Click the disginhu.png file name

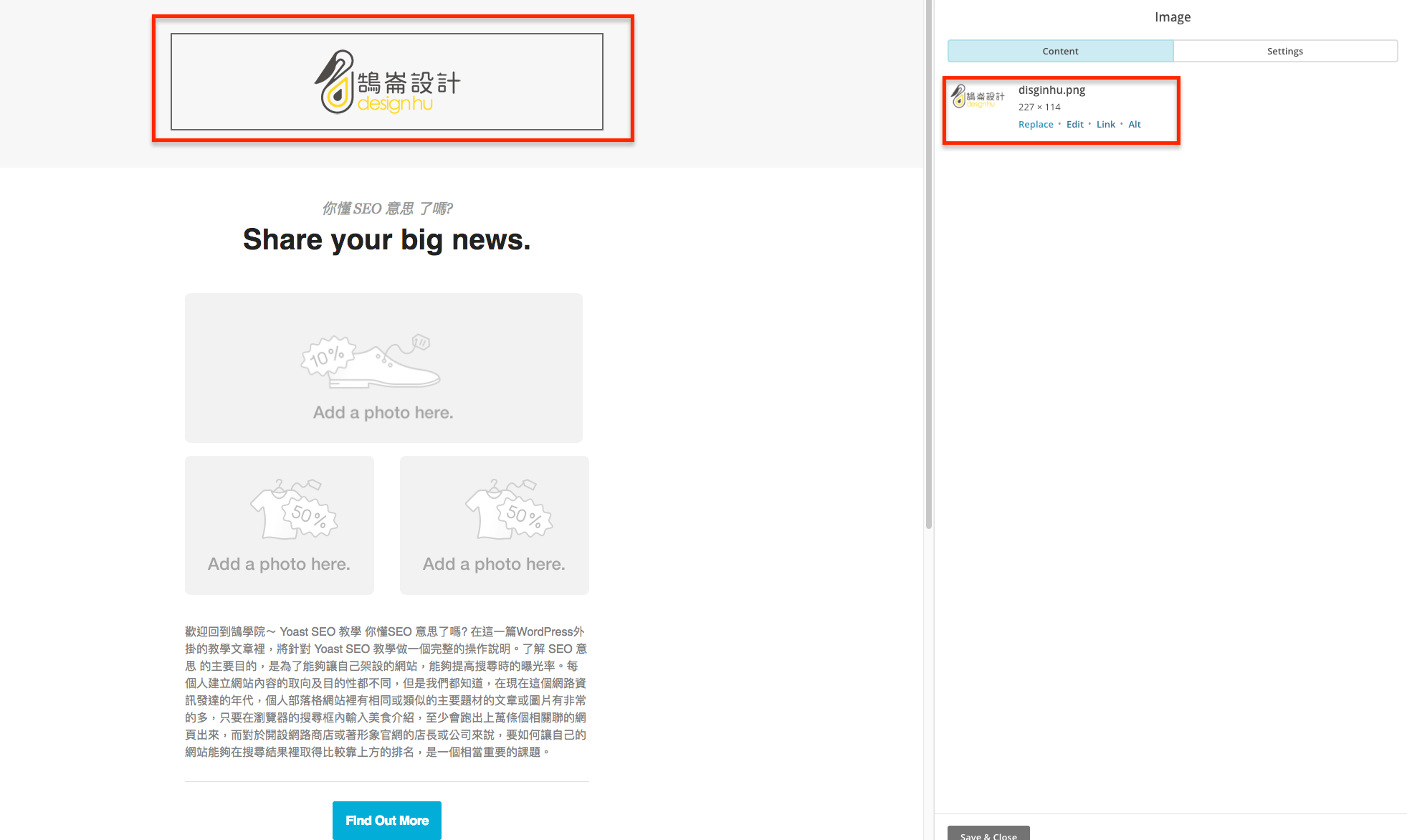coord(1051,90)
